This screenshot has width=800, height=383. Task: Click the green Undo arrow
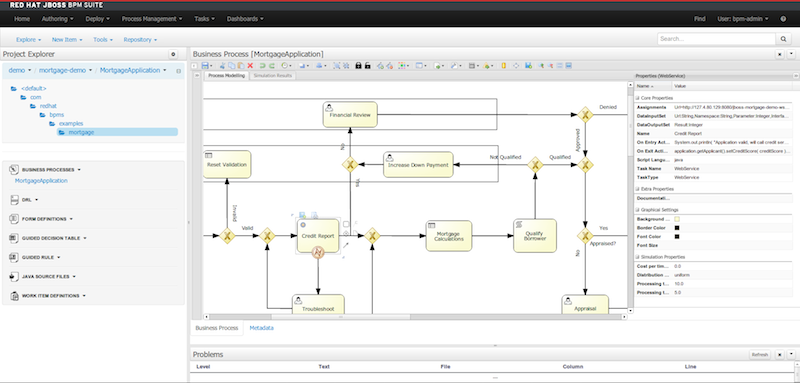262,65
